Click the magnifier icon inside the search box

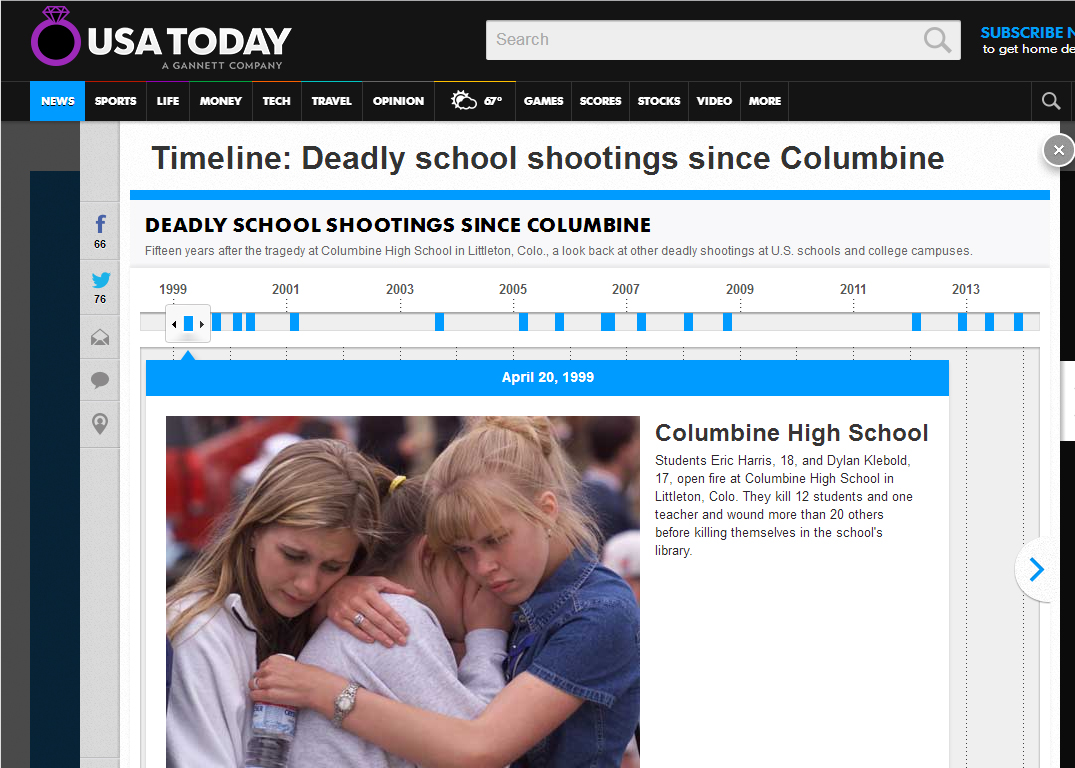[x=937, y=40]
